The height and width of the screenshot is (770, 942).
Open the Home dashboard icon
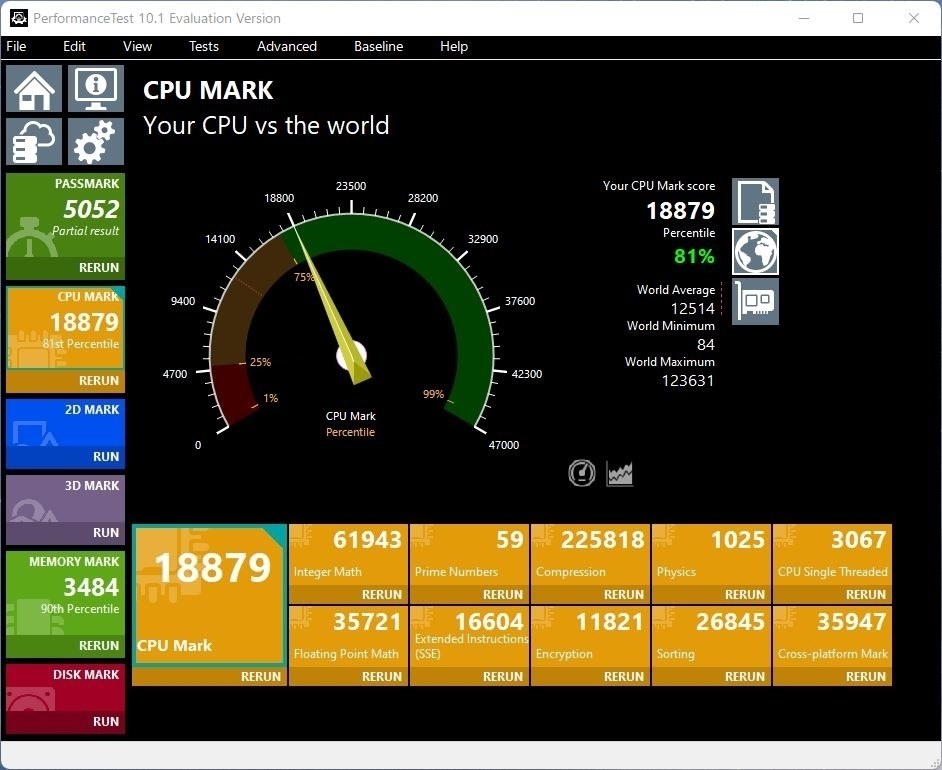34,89
